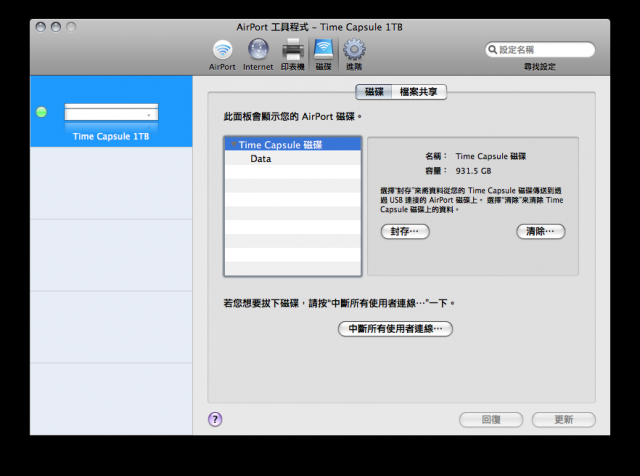The height and width of the screenshot is (476, 640).
Task: Click the green status indicator light
Action: coord(41,112)
